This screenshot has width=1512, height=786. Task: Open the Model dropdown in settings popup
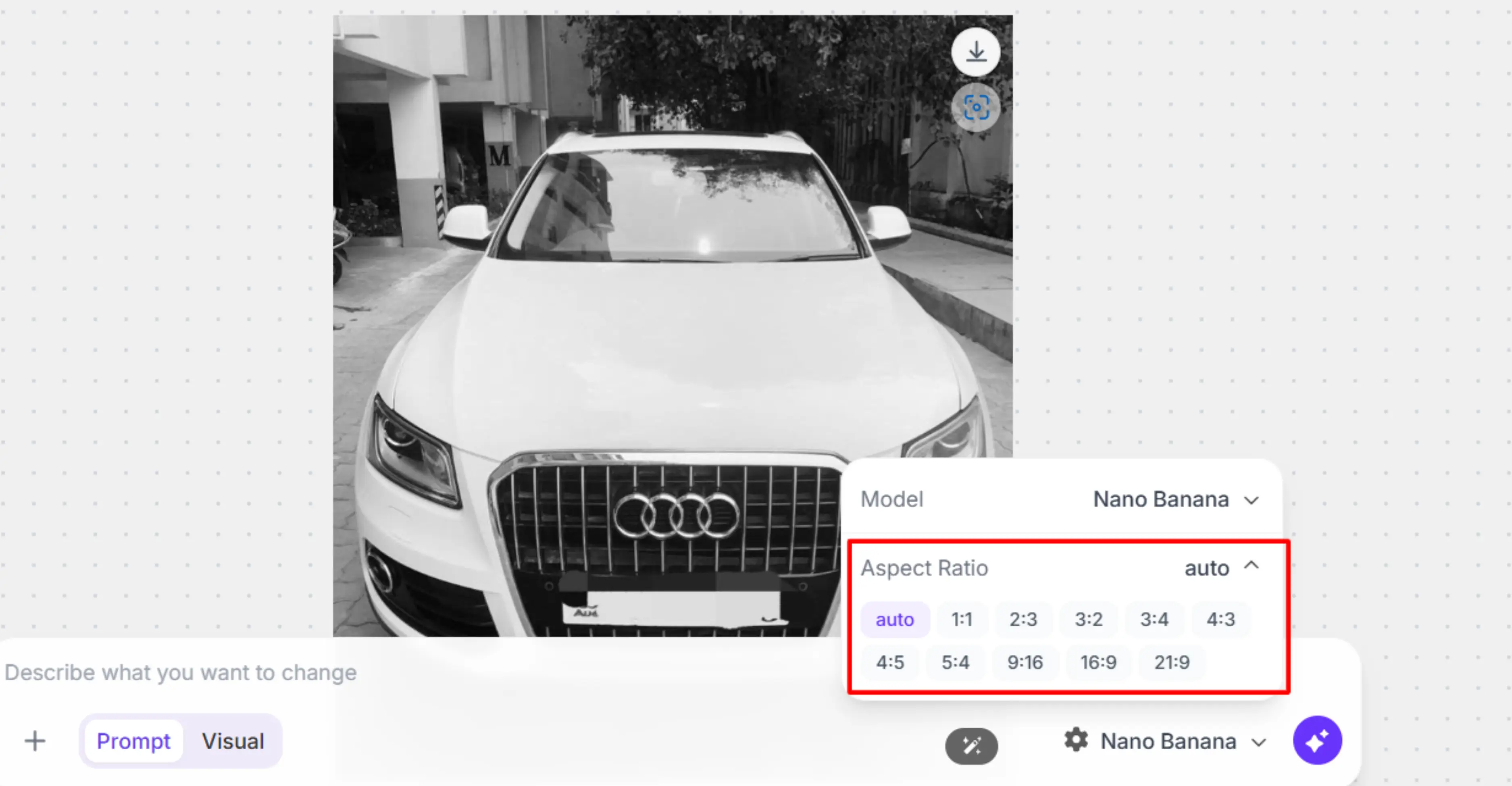[x=1176, y=499]
